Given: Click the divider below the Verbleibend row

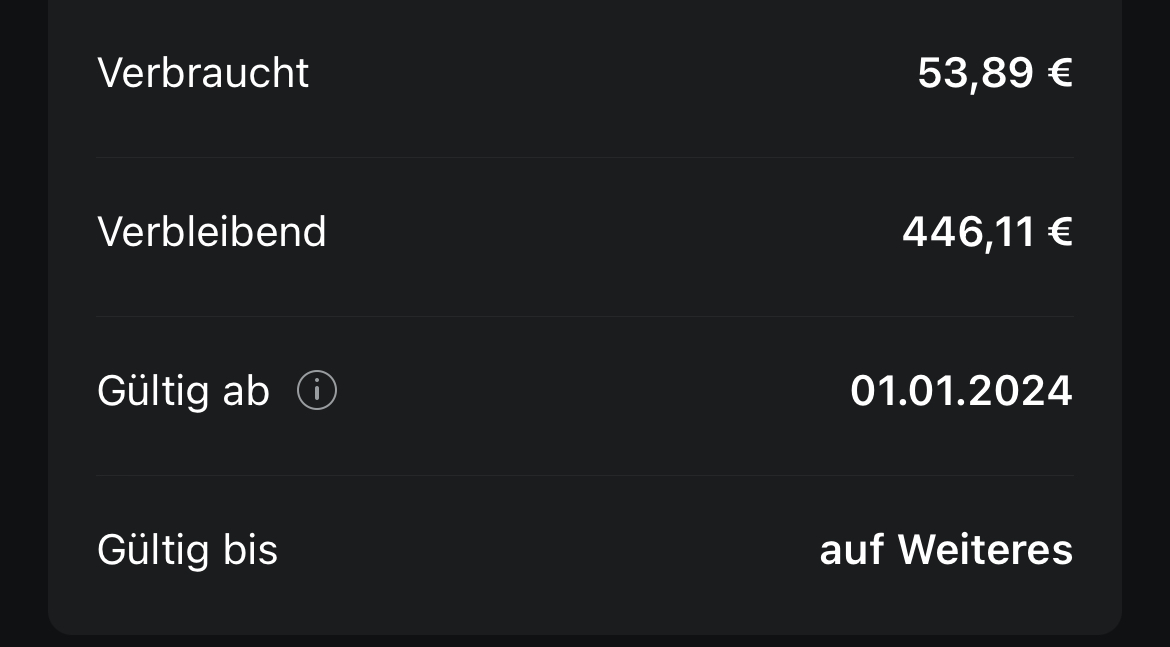Looking at the screenshot, I should (585, 317).
